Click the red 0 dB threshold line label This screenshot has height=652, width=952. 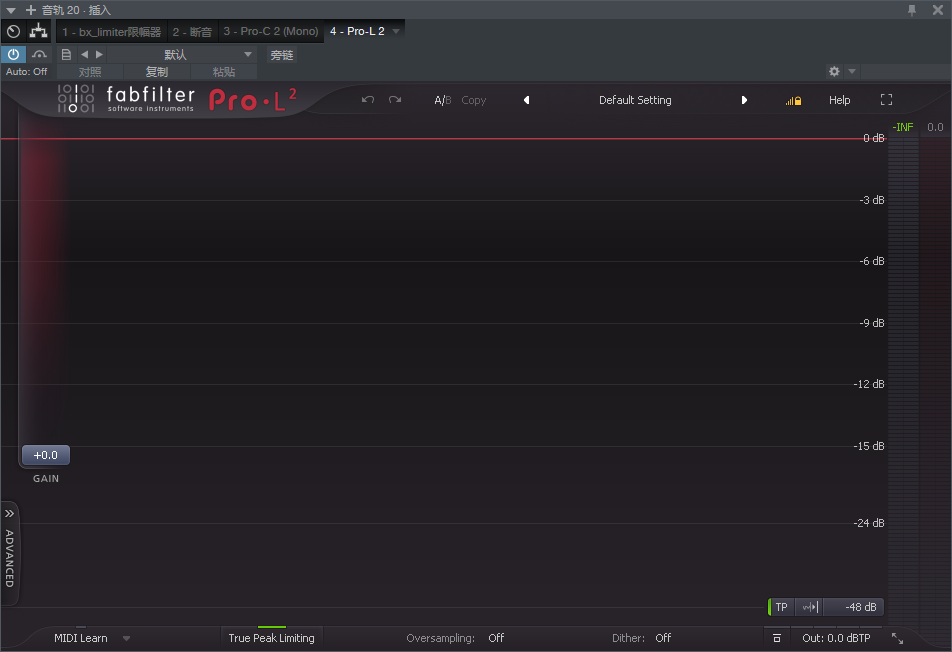pyautogui.click(x=874, y=138)
